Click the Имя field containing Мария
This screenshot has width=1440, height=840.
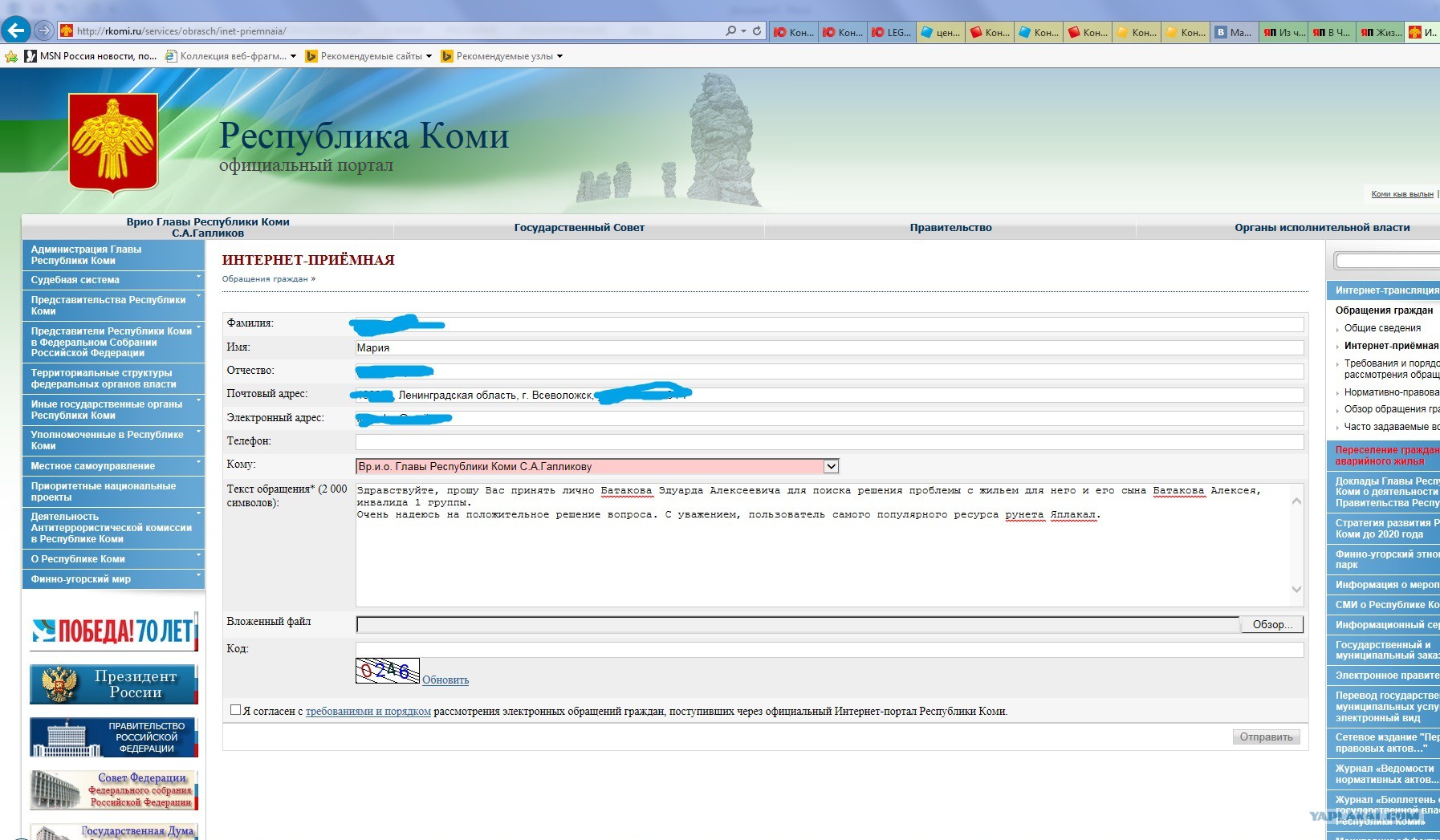[829, 348]
